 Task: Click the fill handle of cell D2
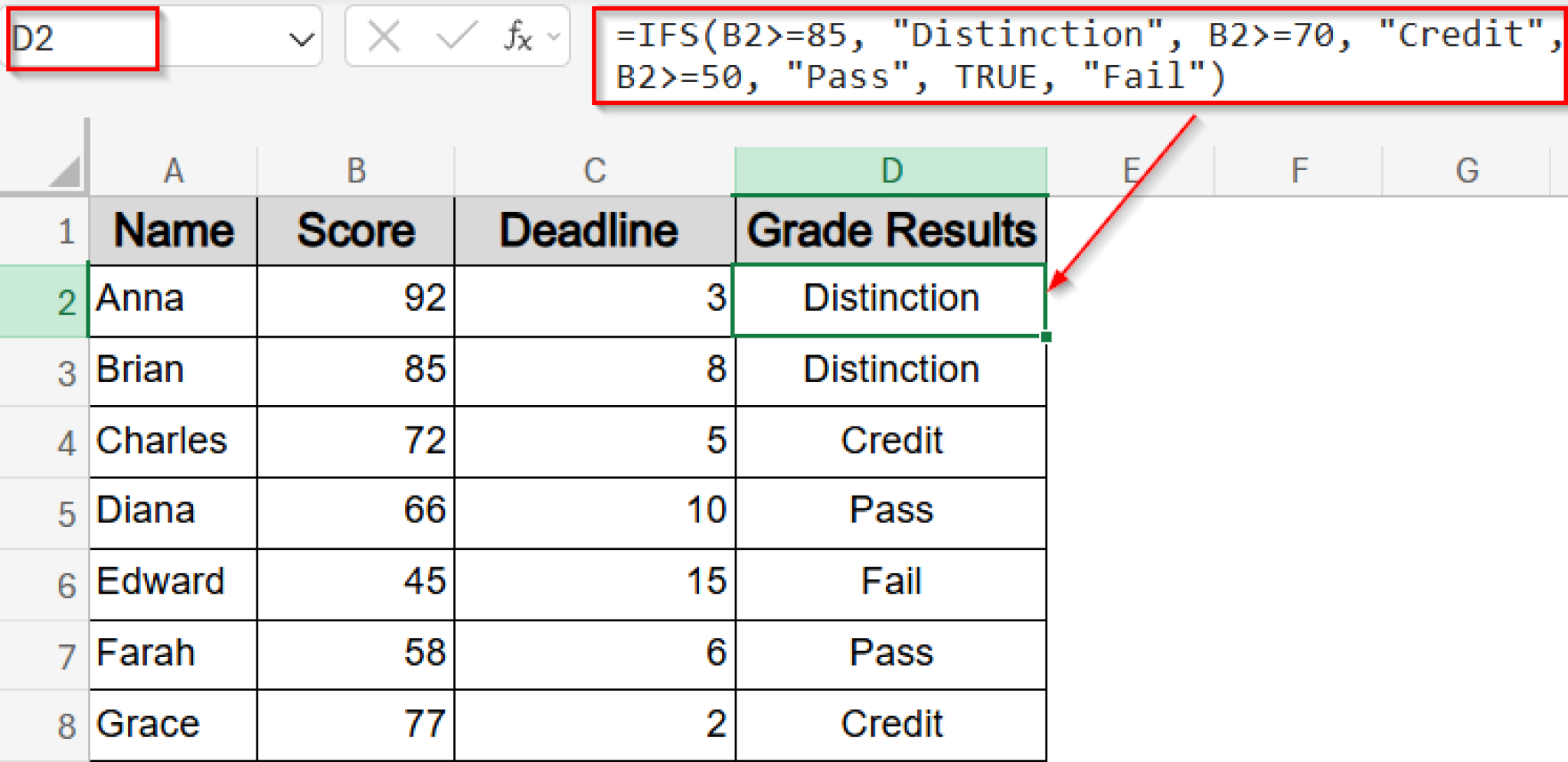pos(1046,337)
